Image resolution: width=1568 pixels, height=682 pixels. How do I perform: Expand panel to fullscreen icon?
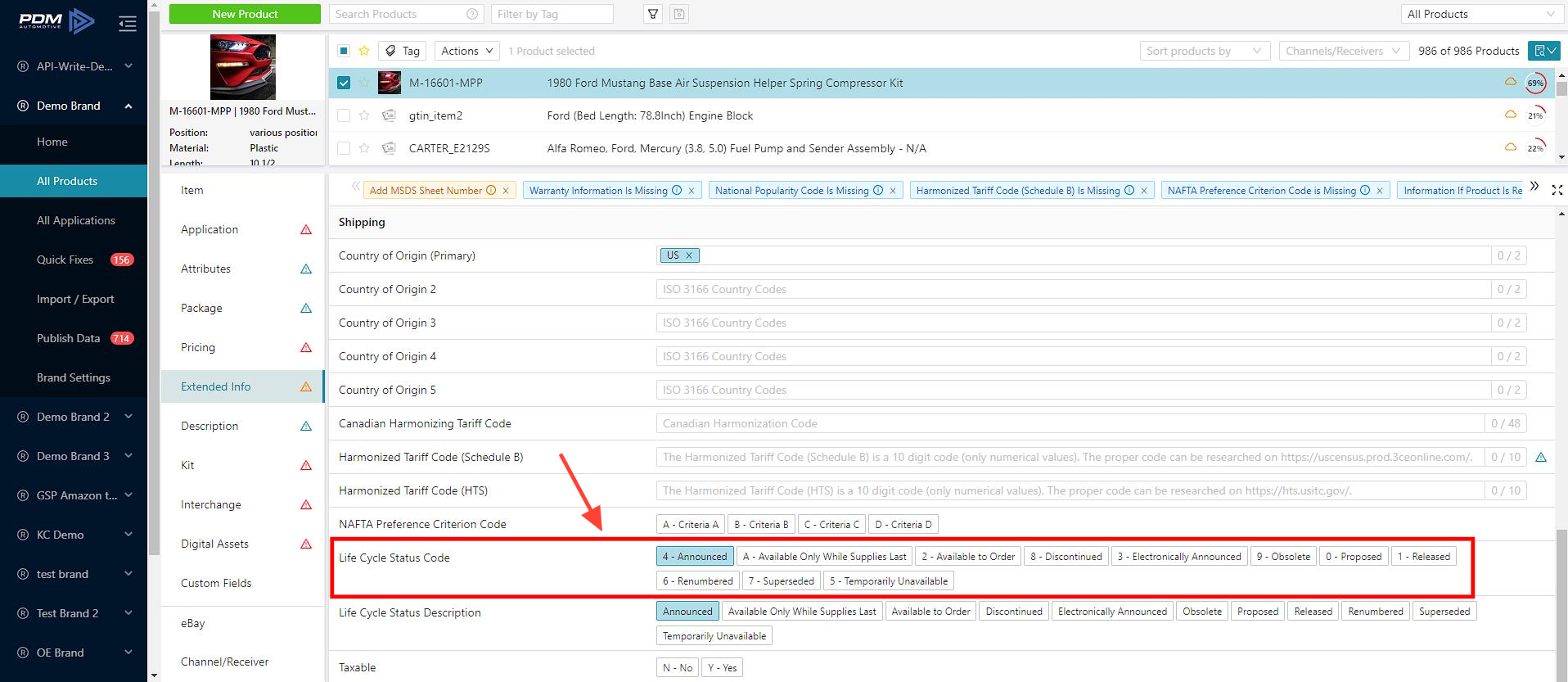click(x=1557, y=190)
